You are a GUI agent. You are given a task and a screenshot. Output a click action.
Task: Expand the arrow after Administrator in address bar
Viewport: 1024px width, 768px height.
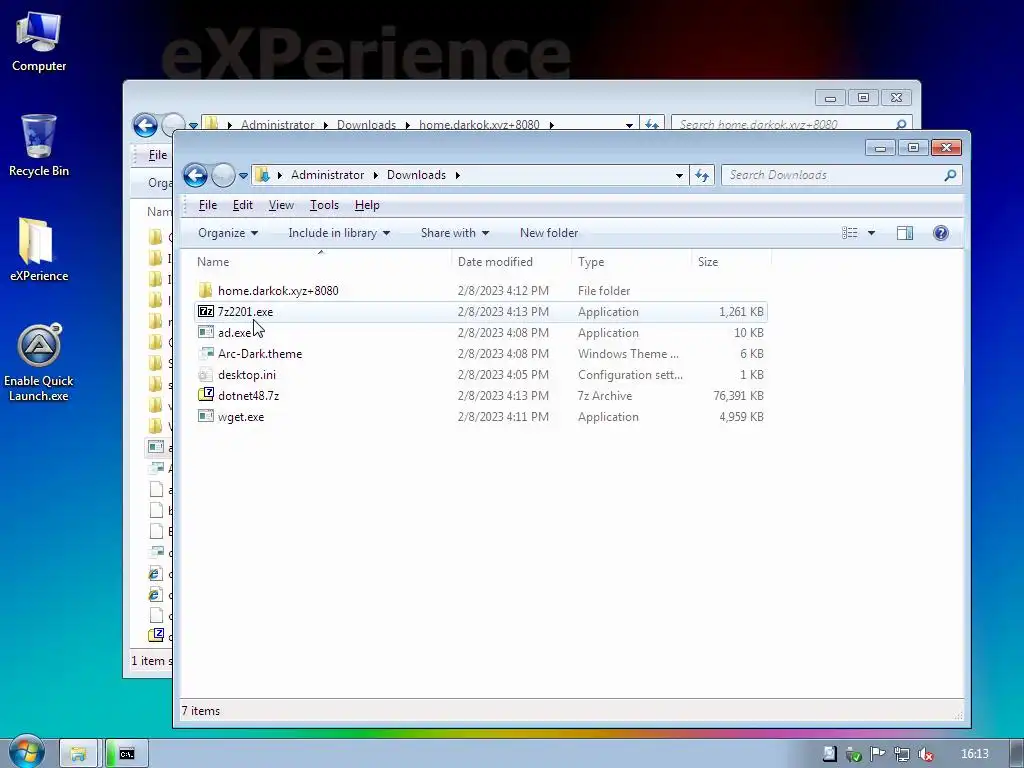[x=376, y=175]
